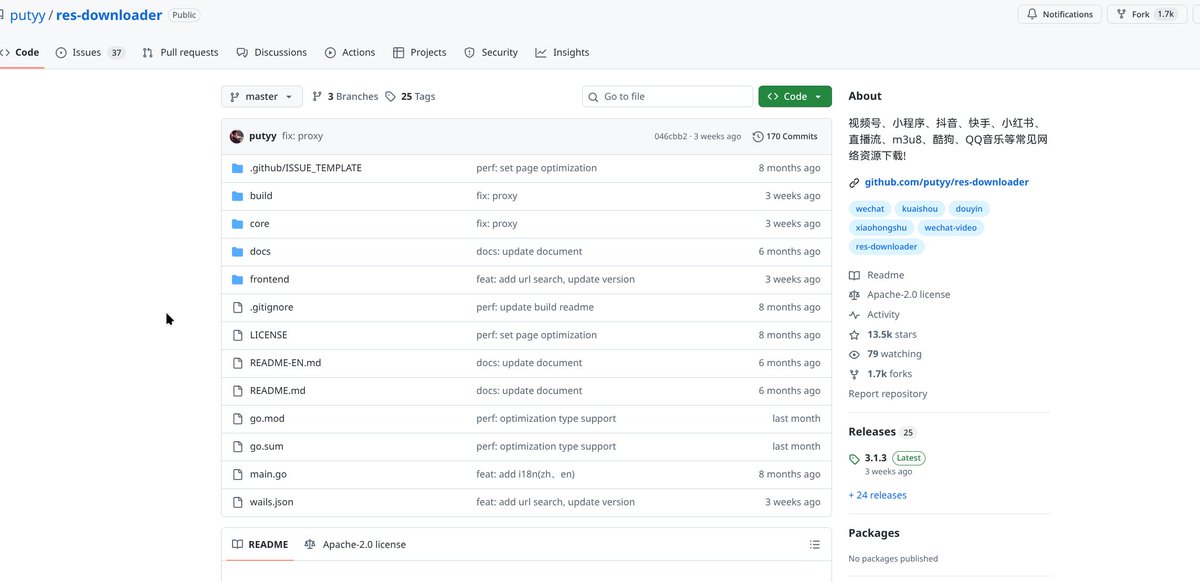
Task: View the 25 Tags link
Action: point(410,97)
